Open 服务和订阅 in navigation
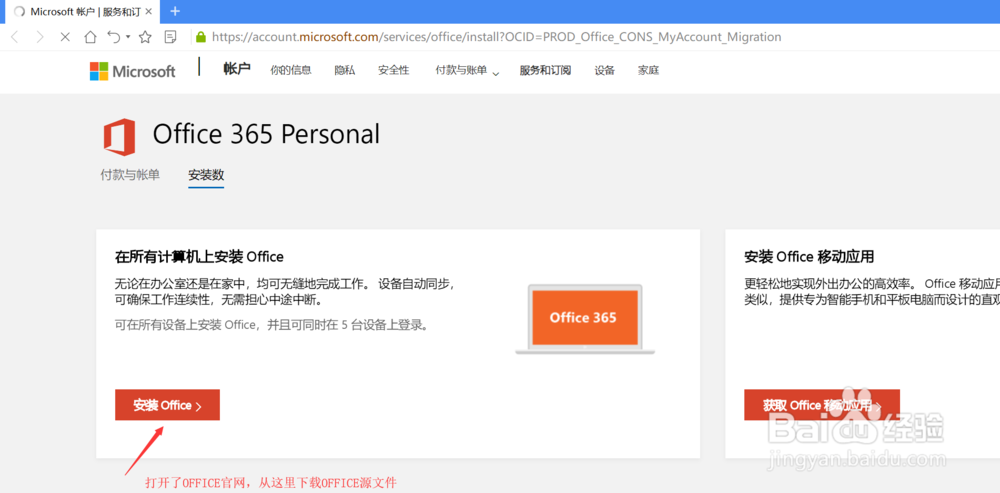 (x=545, y=70)
